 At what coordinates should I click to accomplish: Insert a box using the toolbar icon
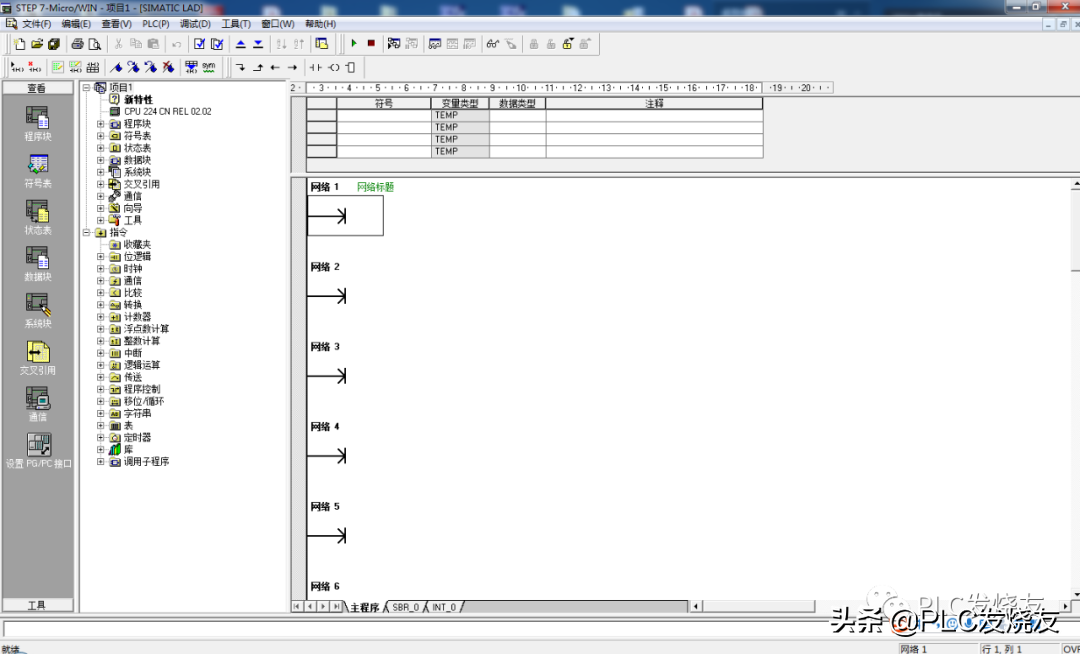[351, 67]
